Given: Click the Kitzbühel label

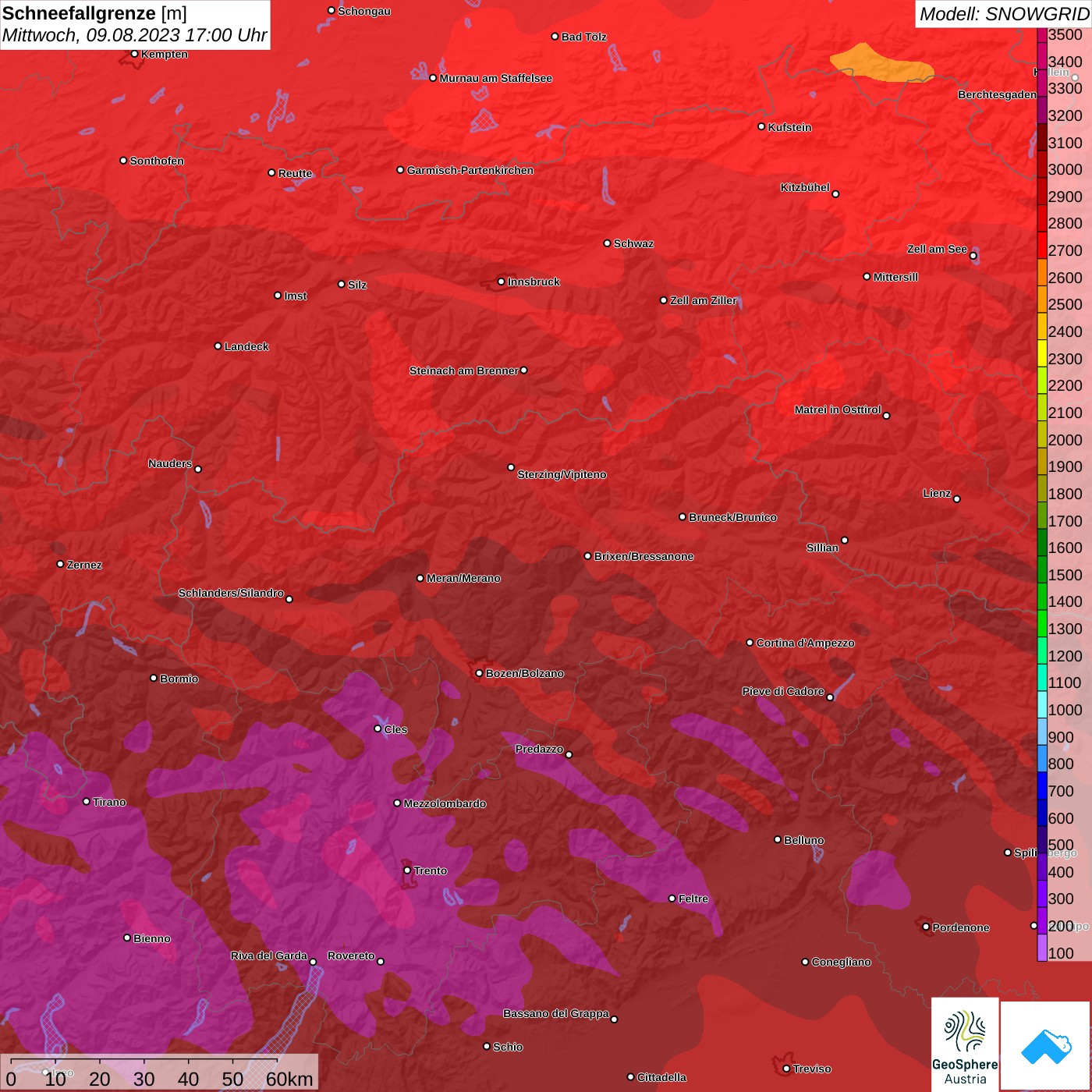Looking at the screenshot, I should coord(805,187).
